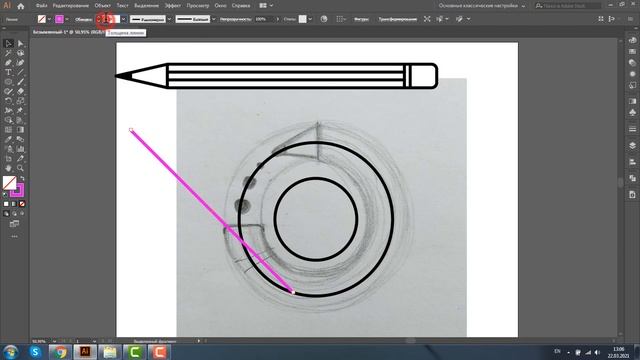
Task: Set paint type to solid Color
Action: [x=6, y=204]
